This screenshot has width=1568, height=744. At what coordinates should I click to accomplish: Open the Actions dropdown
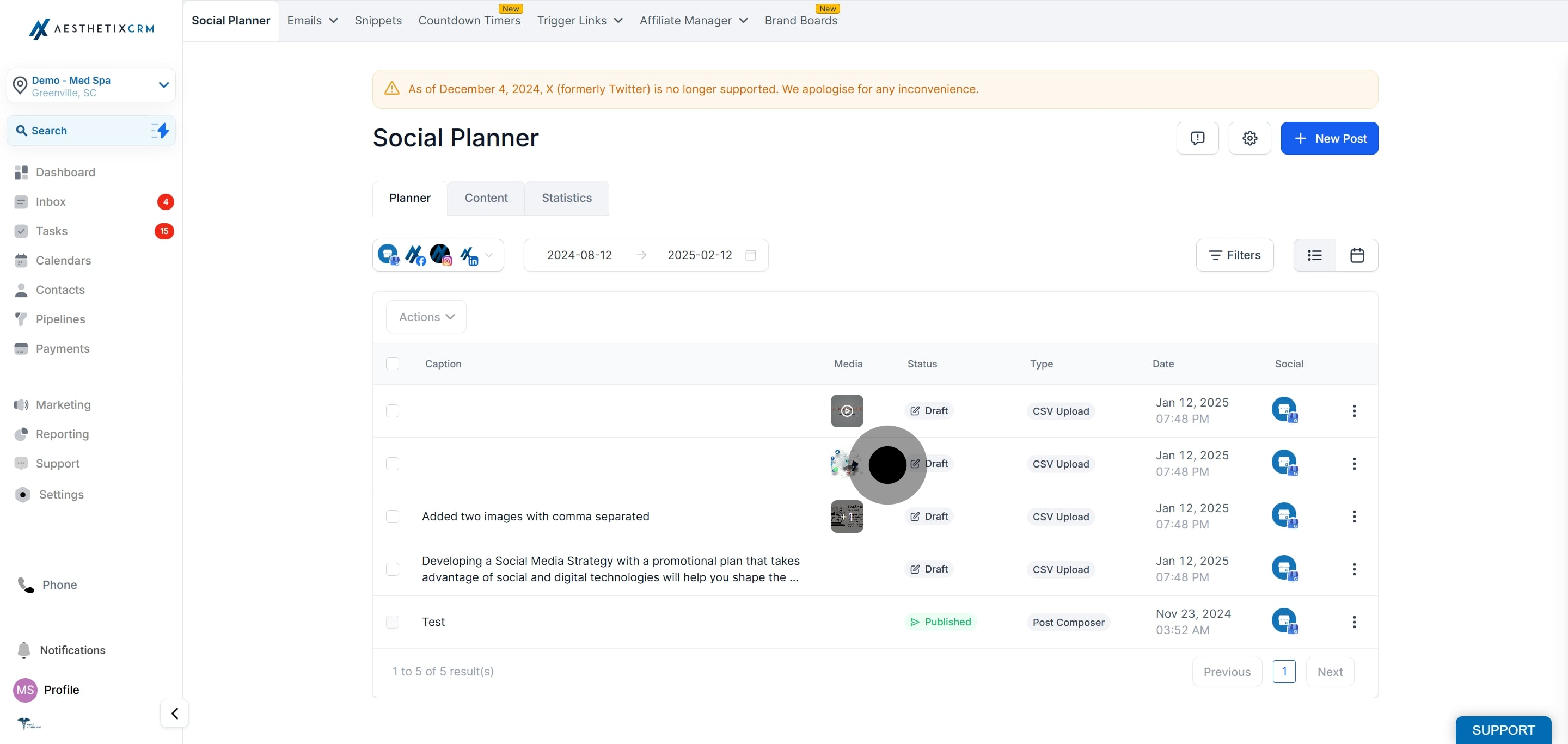426,317
